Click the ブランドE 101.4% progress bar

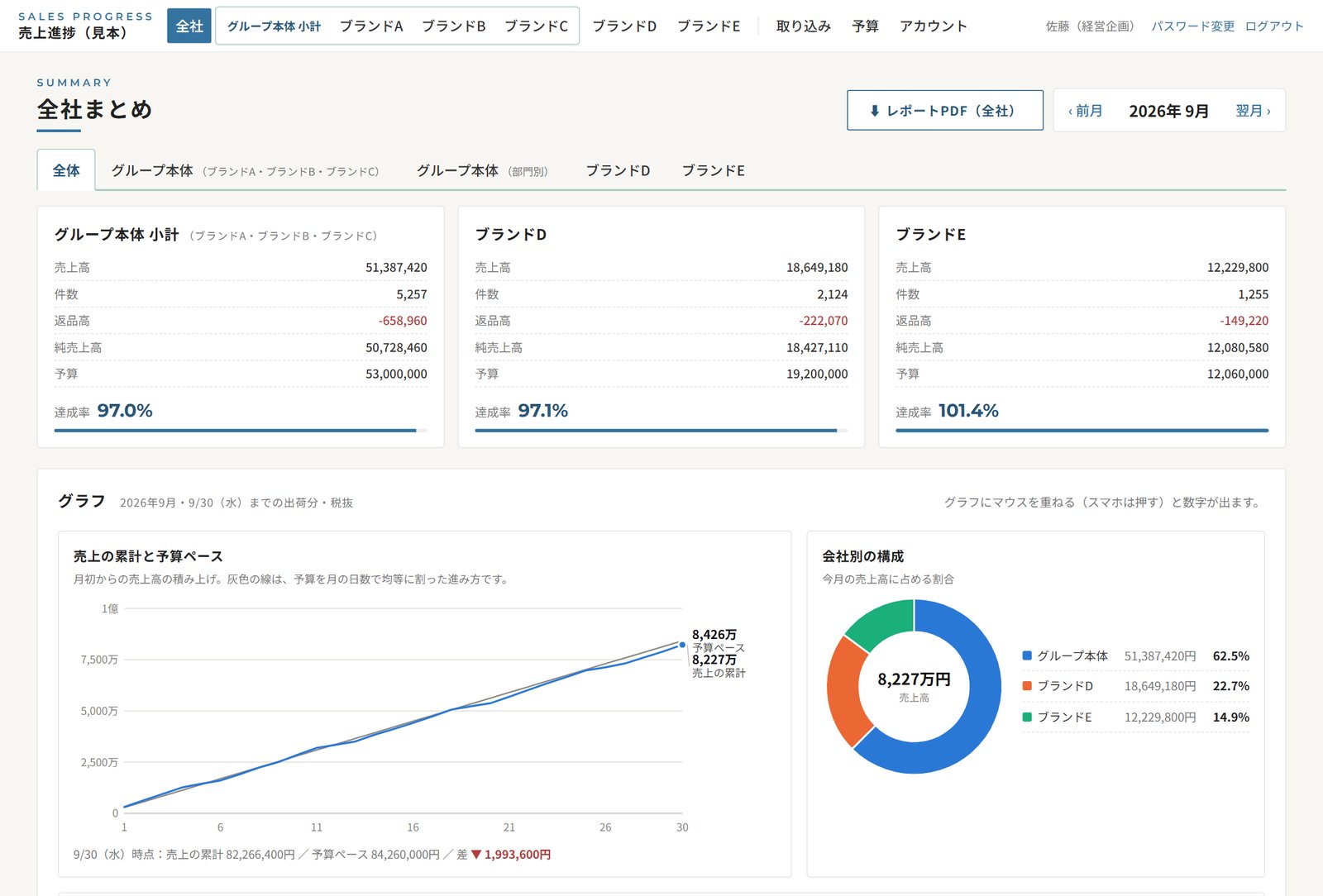point(1082,431)
